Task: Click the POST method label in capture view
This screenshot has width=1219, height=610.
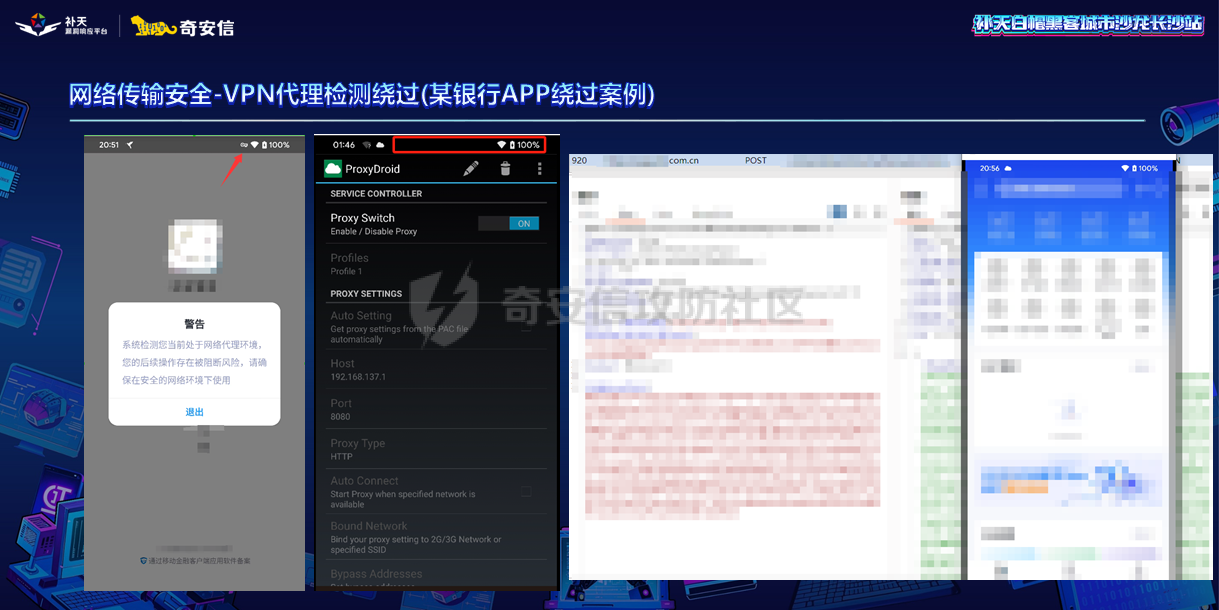Action: tap(756, 160)
